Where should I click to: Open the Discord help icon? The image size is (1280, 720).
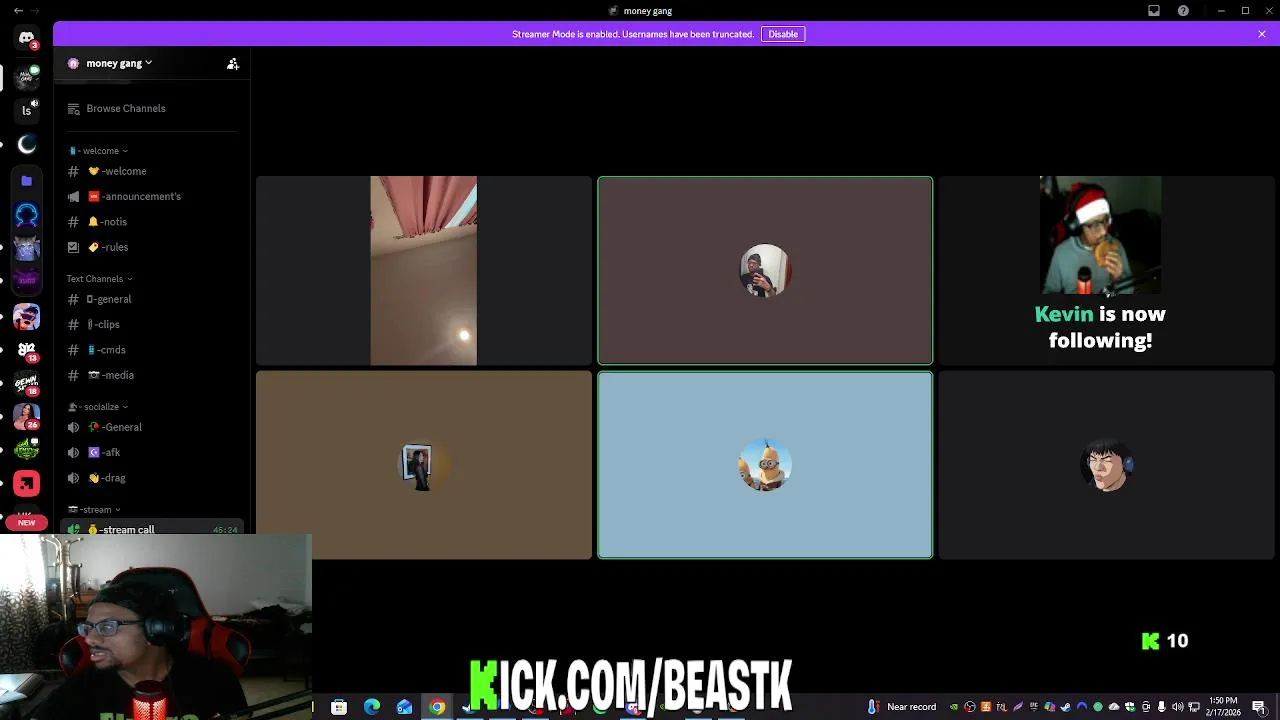(1184, 11)
